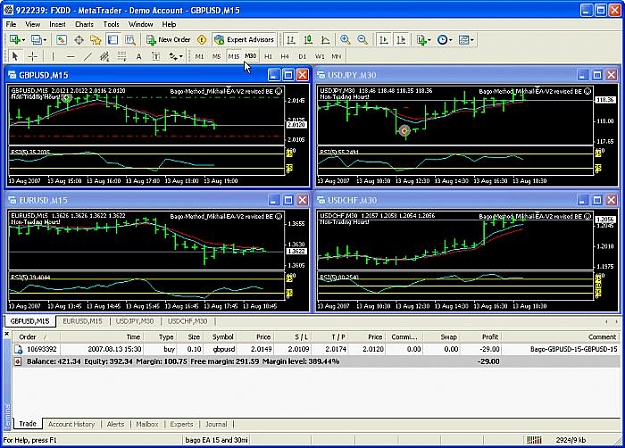Expand the Templates dropdown arrow
Viewport: 625px width, 448px height.
pyautogui.click(x=472, y=40)
